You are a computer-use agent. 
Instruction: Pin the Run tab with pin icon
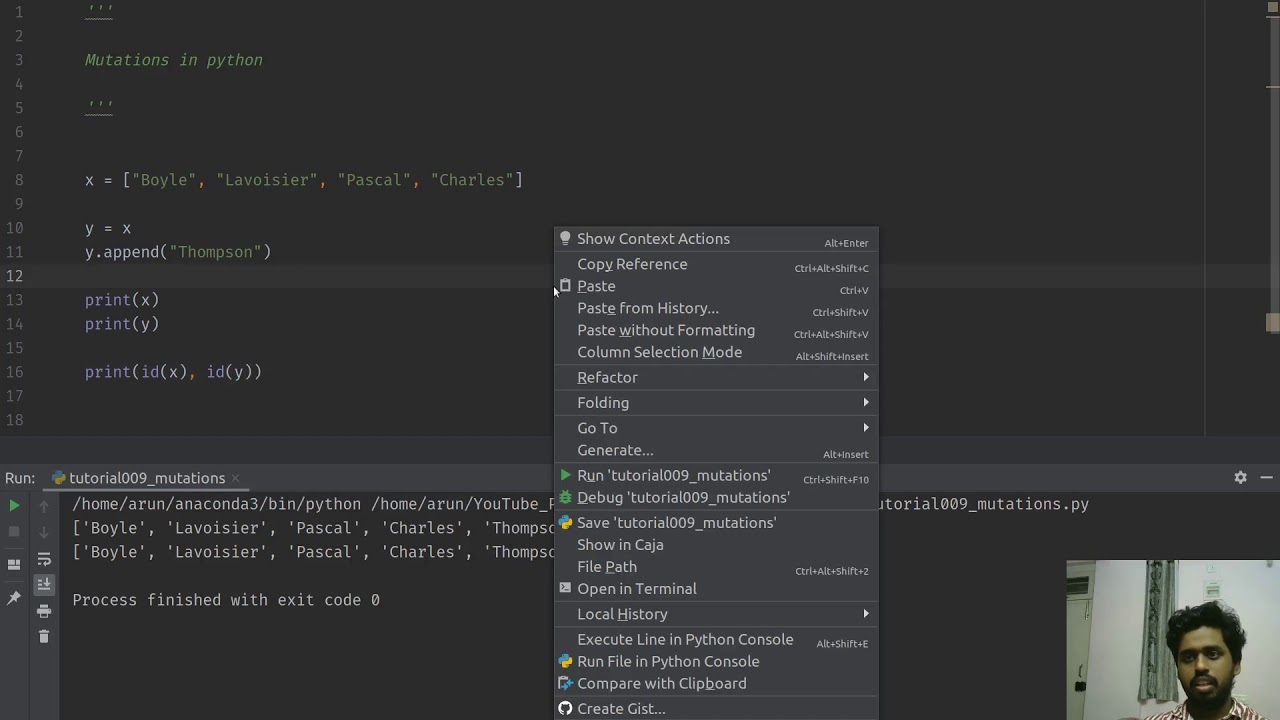tap(14, 598)
